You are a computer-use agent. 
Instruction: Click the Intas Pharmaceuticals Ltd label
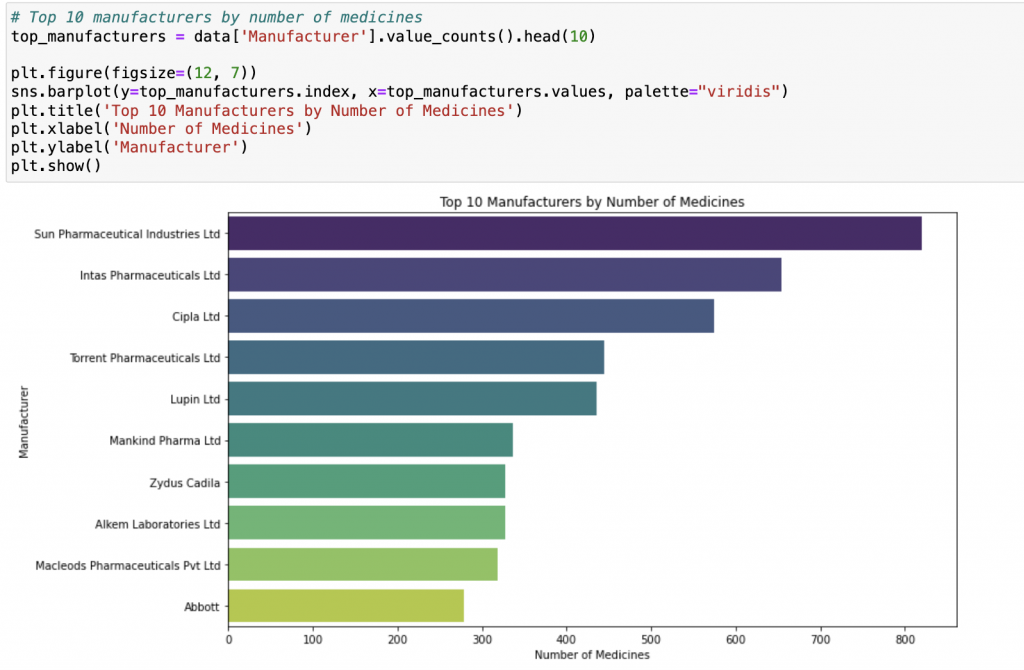pyautogui.click(x=150, y=275)
